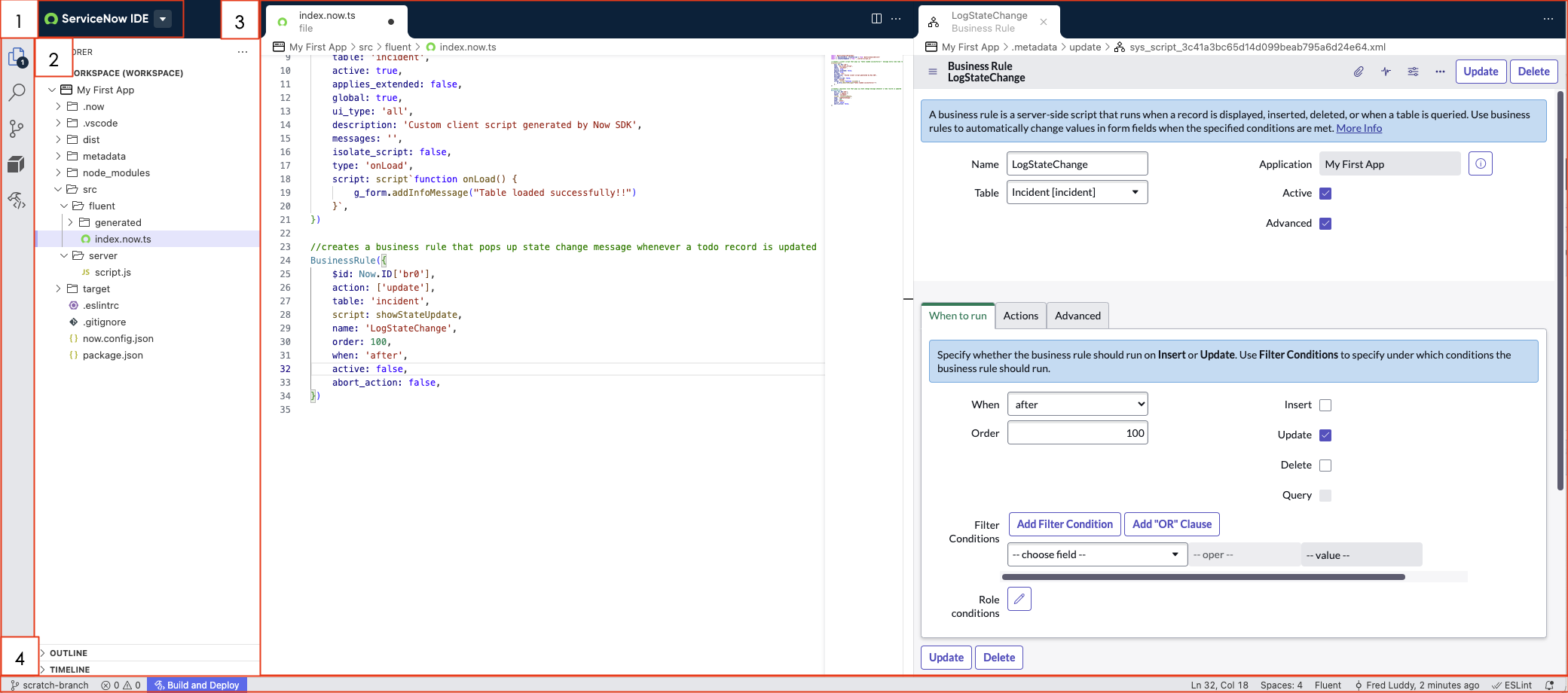Viewport: 1568px width, 693px height.
Task: Click the filter conditions horizontal scrollbar
Action: (x=1203, y=577)
